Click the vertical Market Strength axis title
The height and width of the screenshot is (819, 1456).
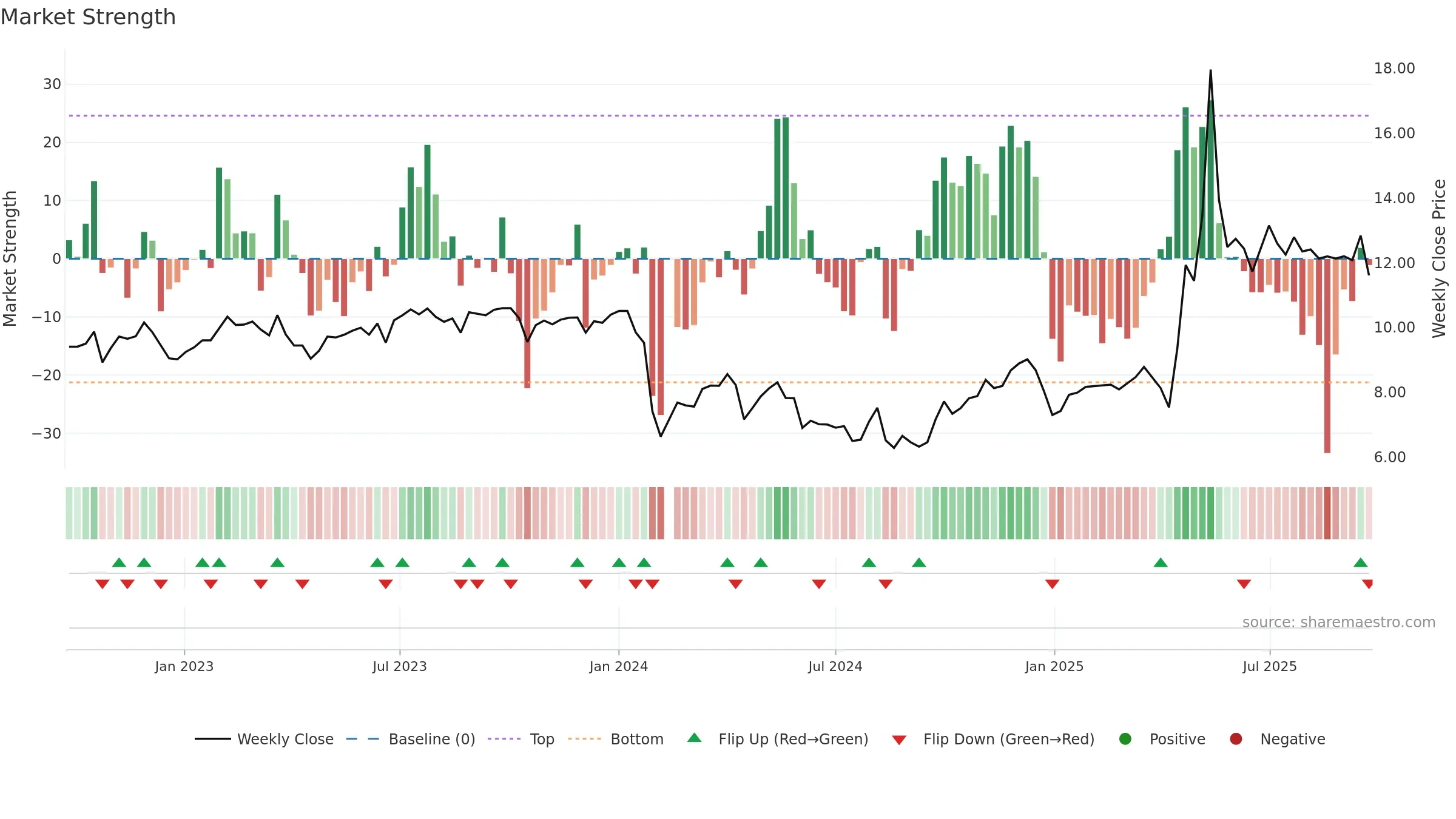click(10, 258)
